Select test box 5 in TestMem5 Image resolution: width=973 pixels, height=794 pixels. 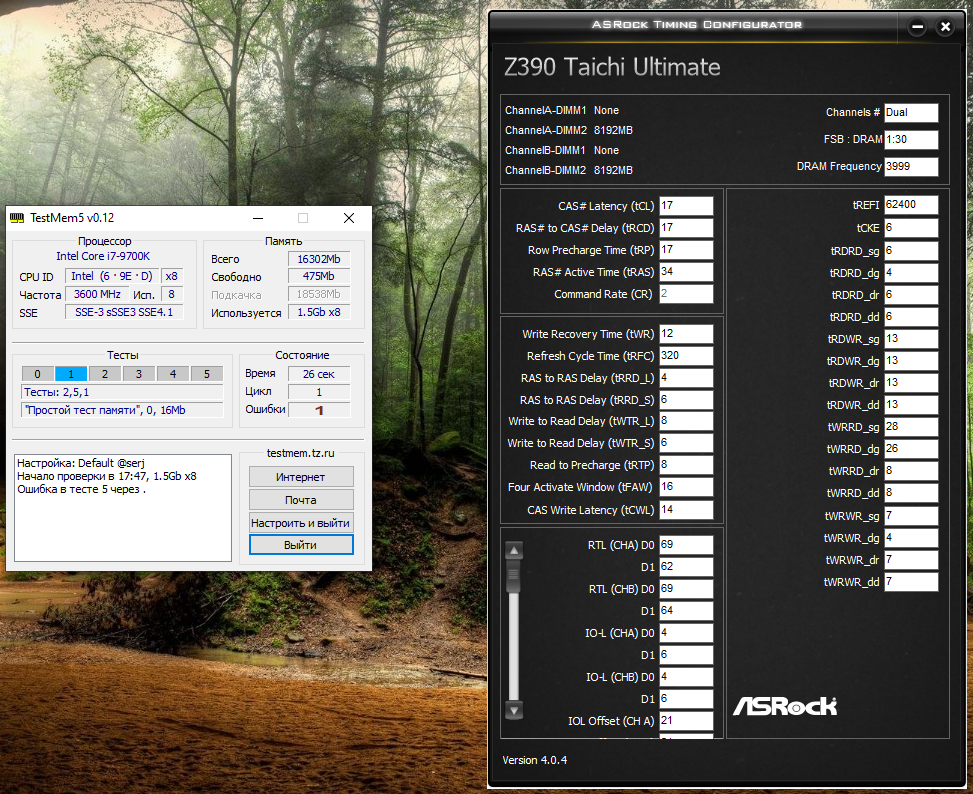coord(207,374)
